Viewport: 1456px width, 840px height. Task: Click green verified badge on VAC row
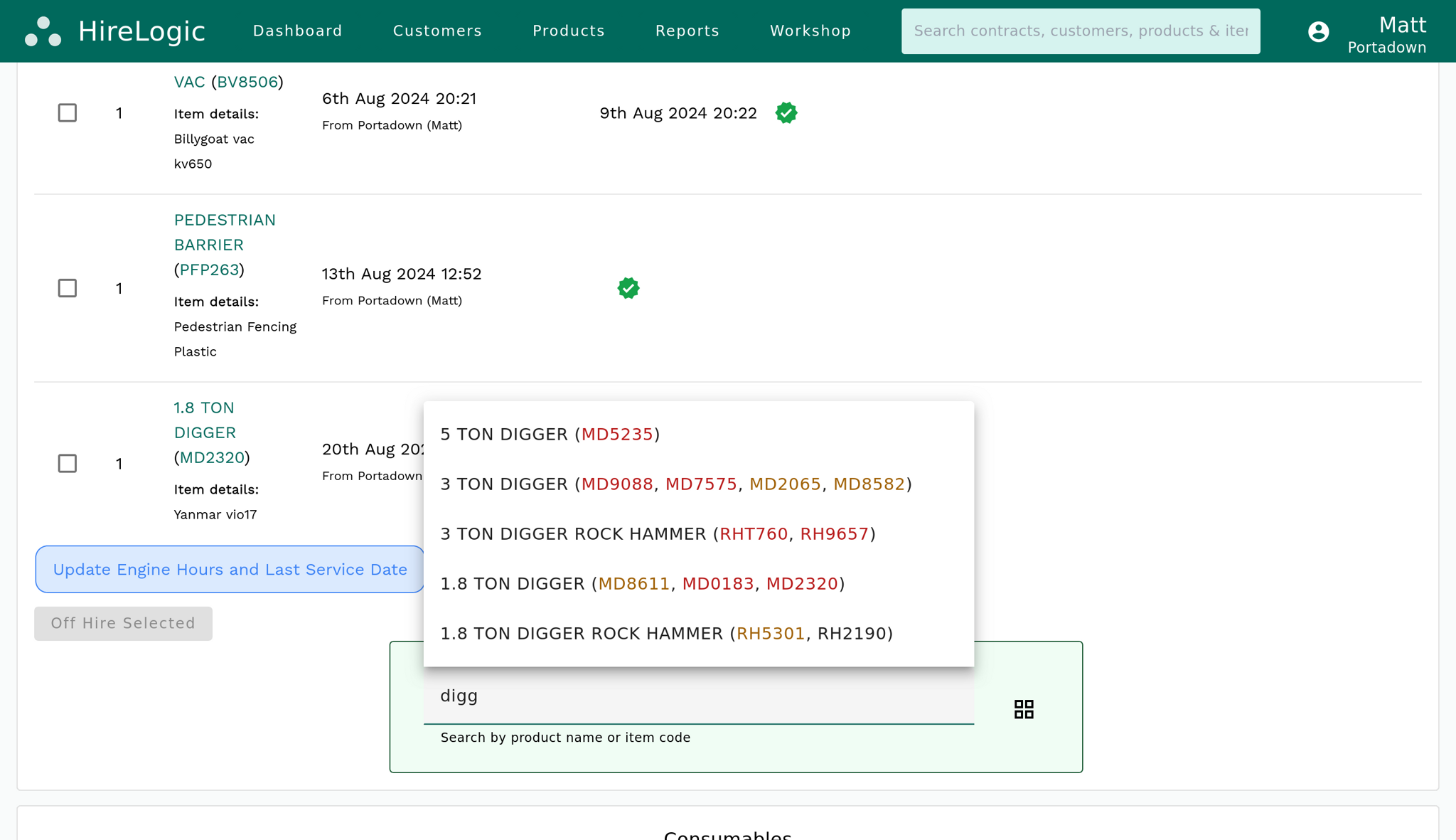[786, 113]
